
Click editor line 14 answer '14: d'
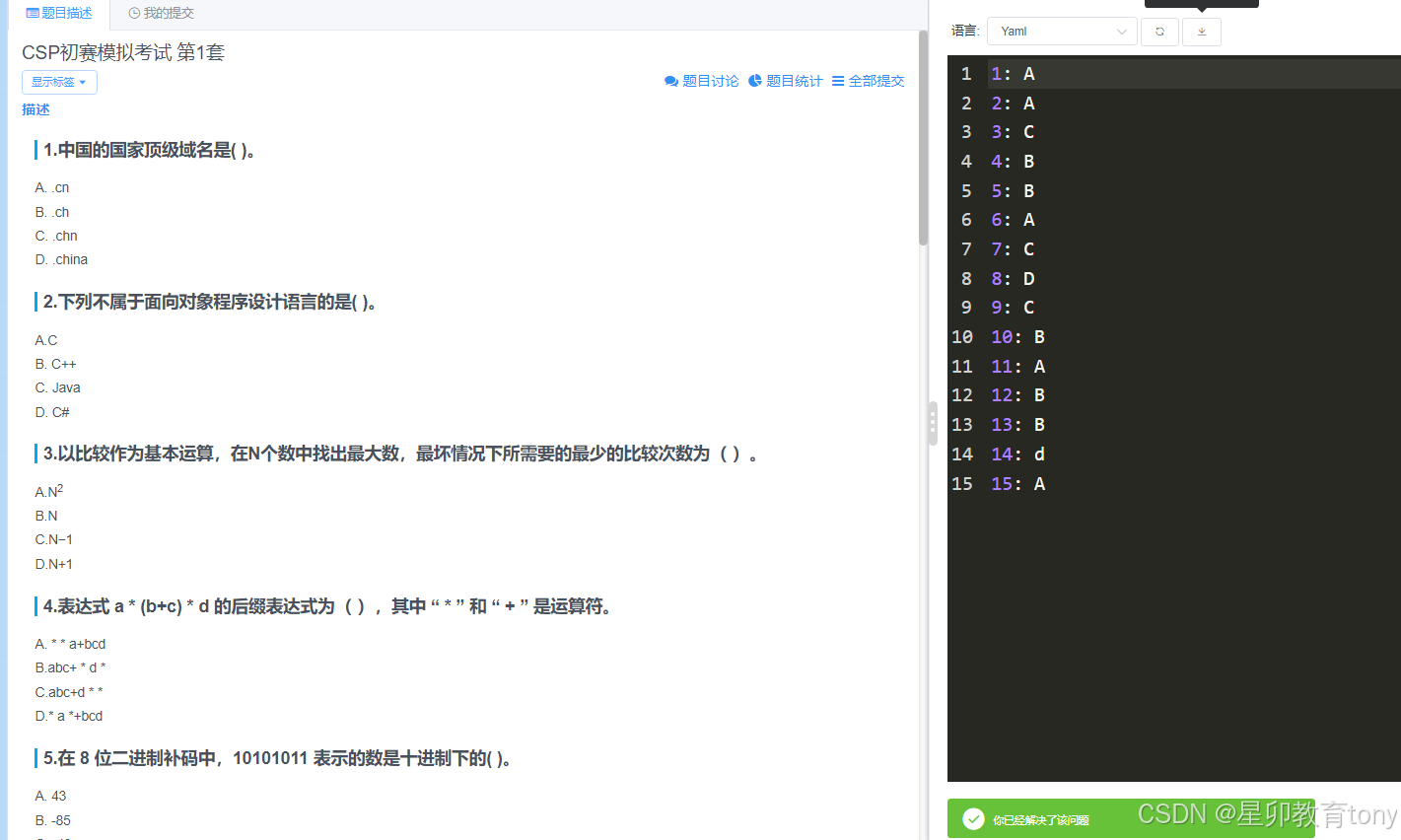click(1017, 455)
